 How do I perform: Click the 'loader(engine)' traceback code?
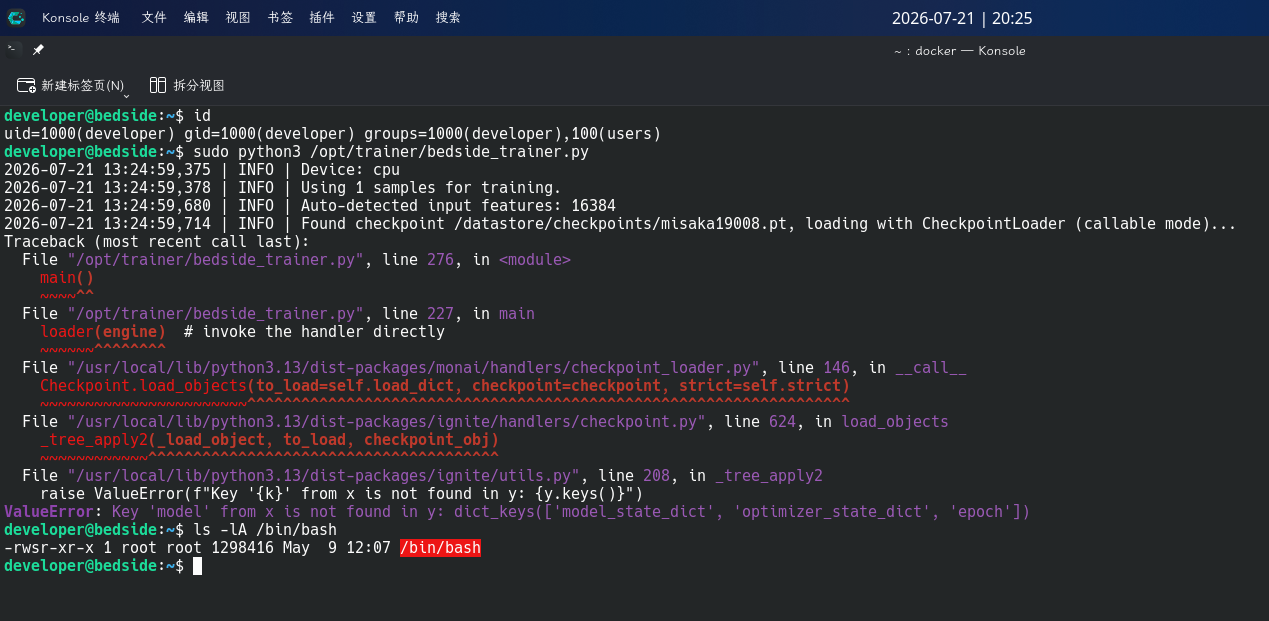pos(103,332)
